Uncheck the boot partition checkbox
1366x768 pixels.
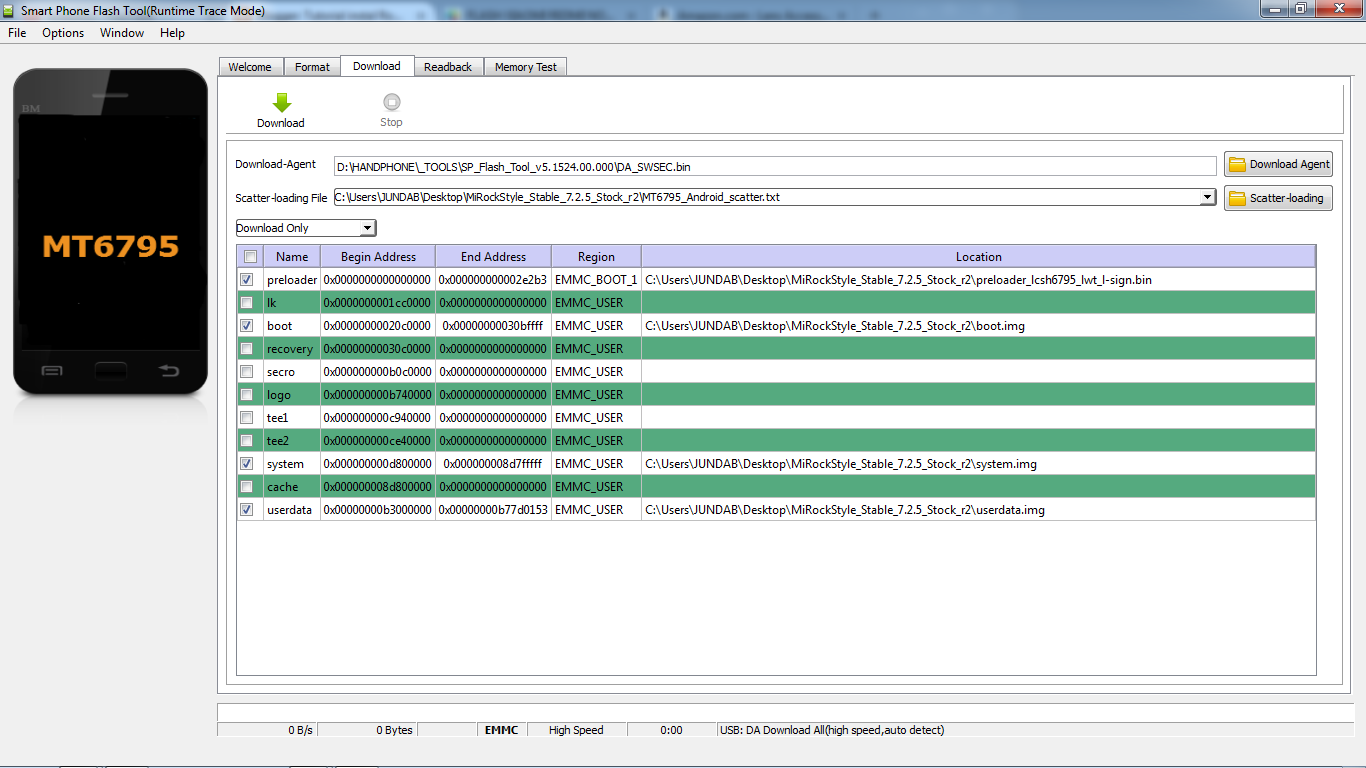point(247,326)
